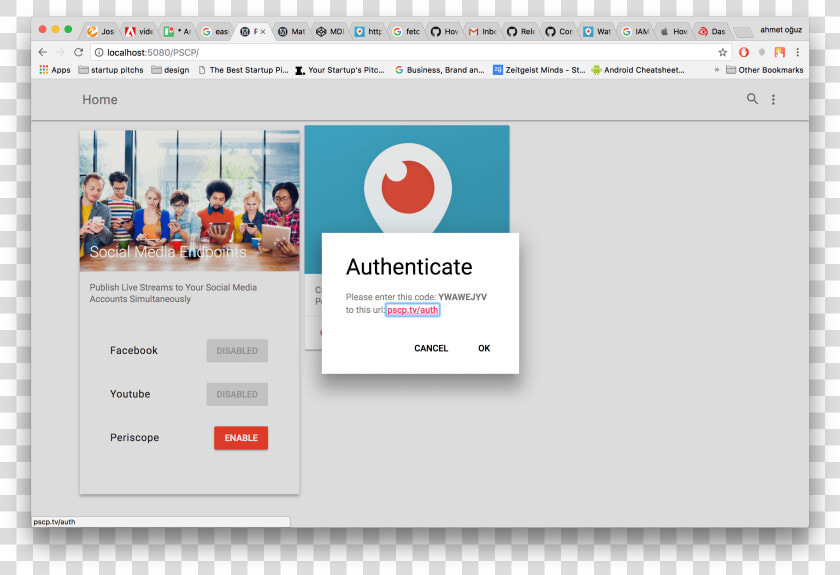Click the Facebook DISABLED button
This screenshot has width=840, height=575.
[237, 350]
